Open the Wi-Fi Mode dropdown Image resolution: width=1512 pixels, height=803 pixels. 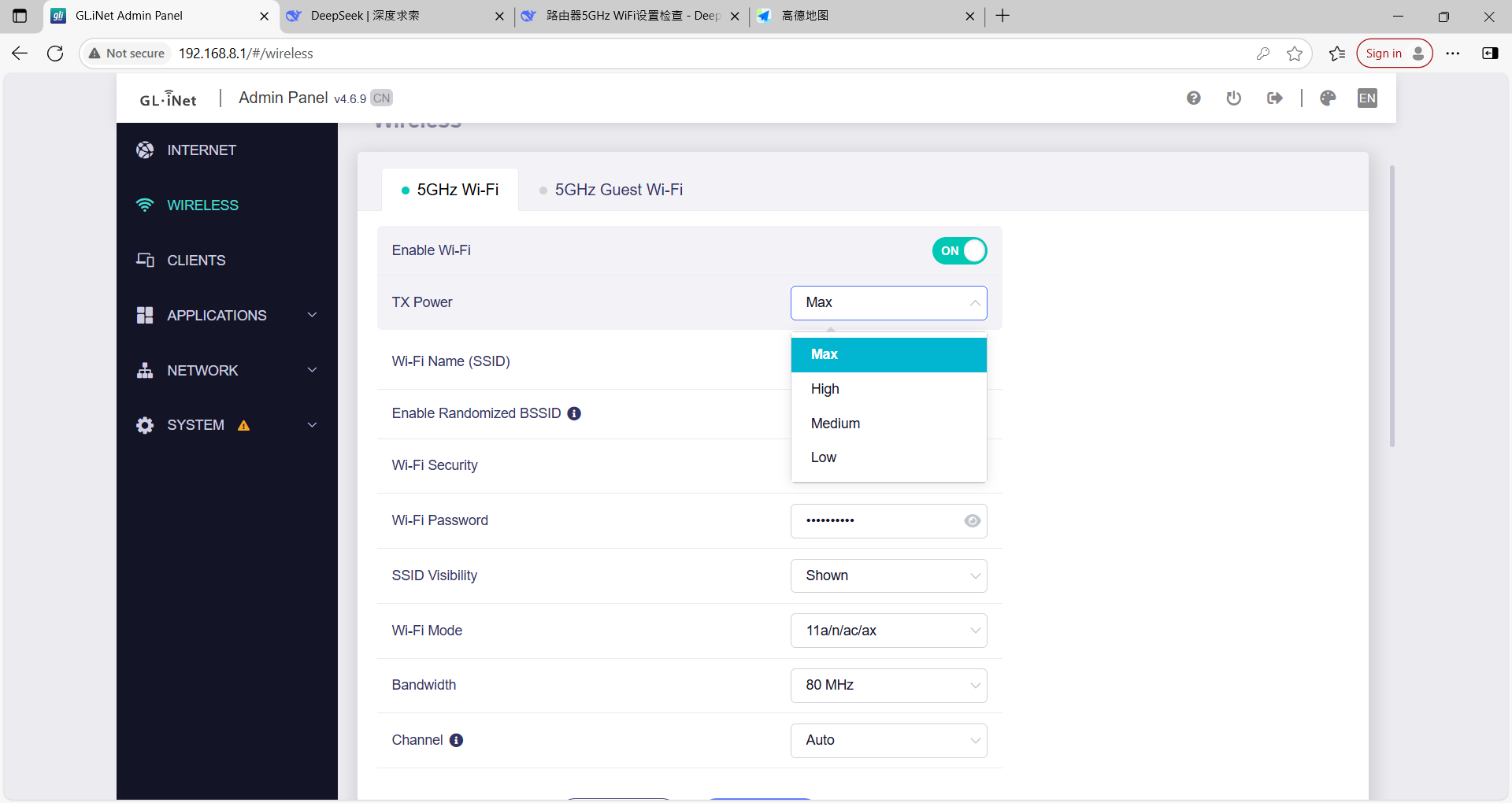(888, 631)
